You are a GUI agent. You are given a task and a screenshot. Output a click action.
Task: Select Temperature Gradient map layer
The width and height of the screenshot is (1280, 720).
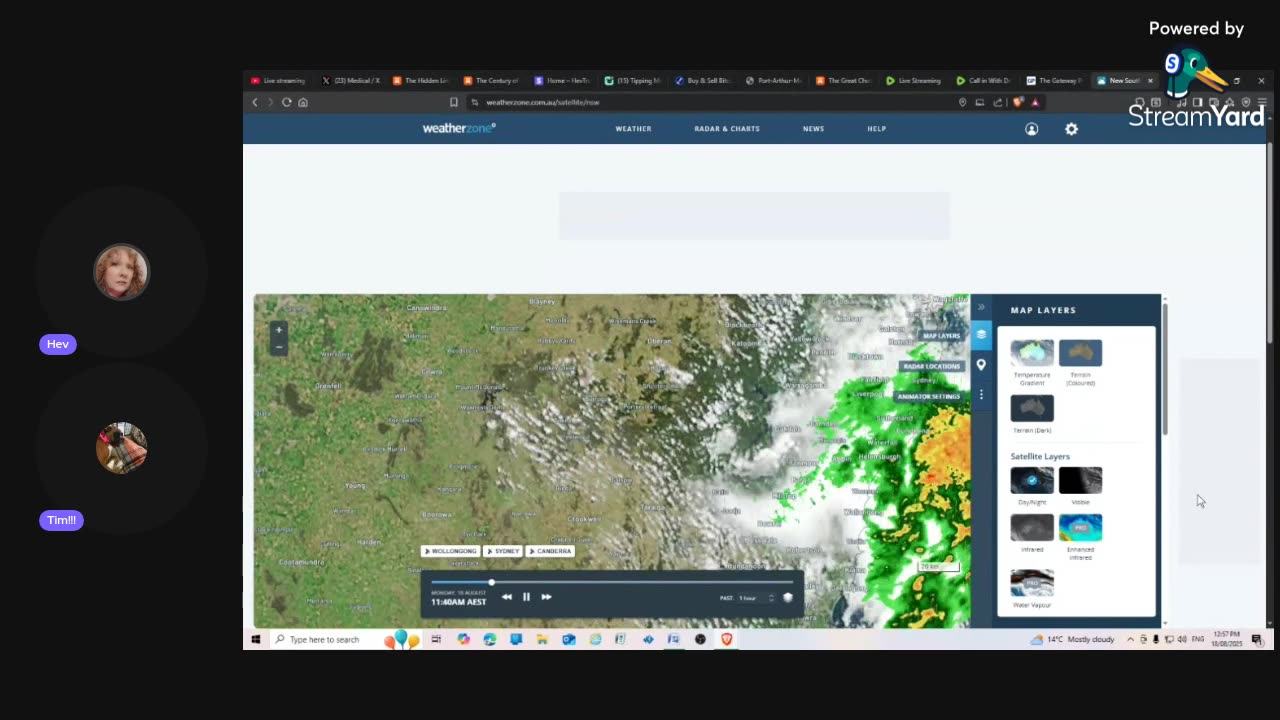[1032, 353]
